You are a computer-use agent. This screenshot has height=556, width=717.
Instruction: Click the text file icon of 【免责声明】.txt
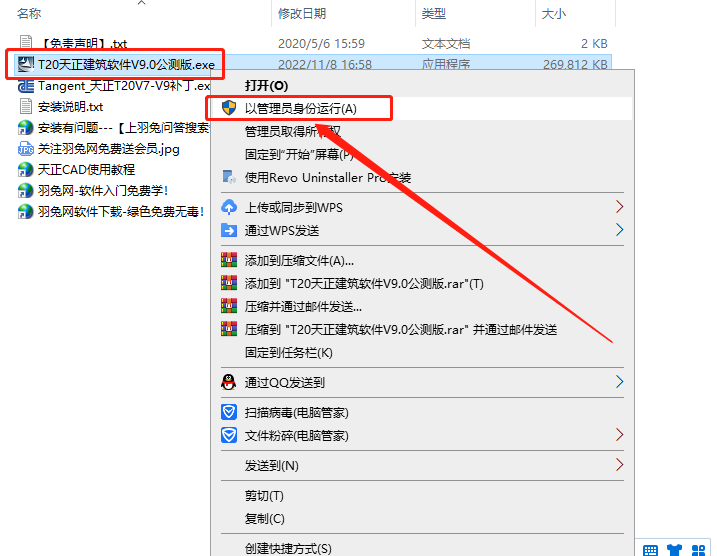tap(26, 43)
